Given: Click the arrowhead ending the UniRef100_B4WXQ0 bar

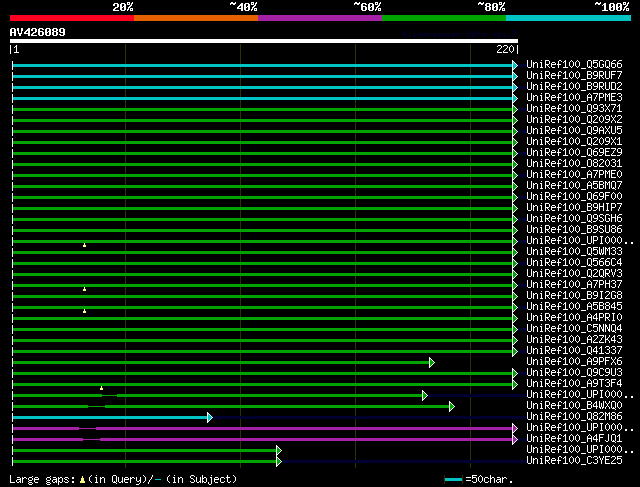Looking at the screenshot, I should [451, 406].
